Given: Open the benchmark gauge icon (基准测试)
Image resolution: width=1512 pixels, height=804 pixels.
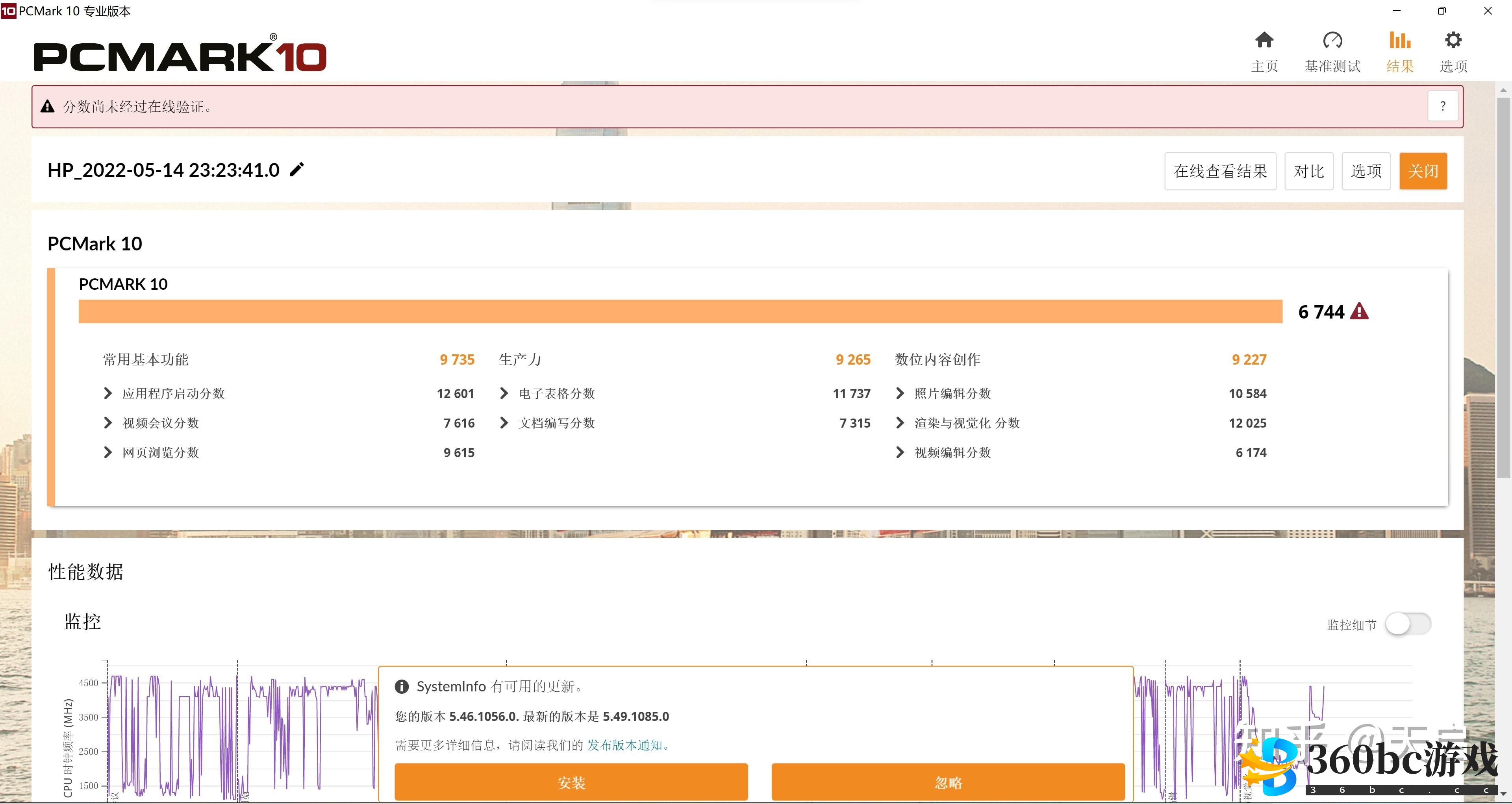Looking at the screenshot, I should (1332, 41).
